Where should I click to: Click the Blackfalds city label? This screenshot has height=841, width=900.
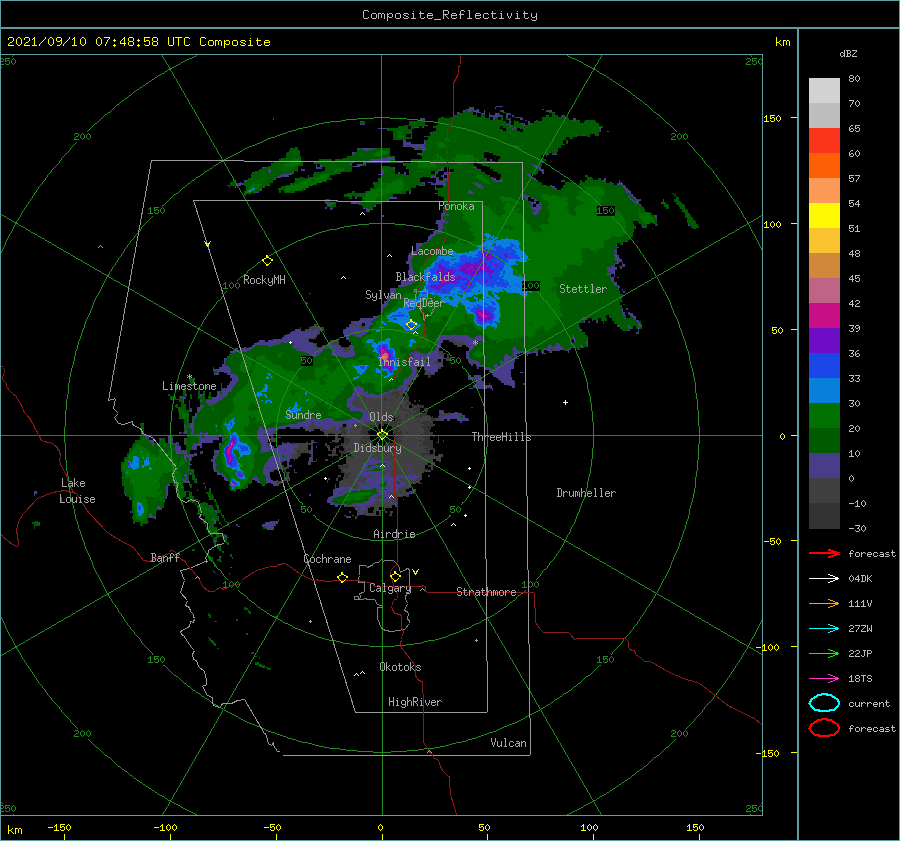pyautogui.click(x=425, y=277)
